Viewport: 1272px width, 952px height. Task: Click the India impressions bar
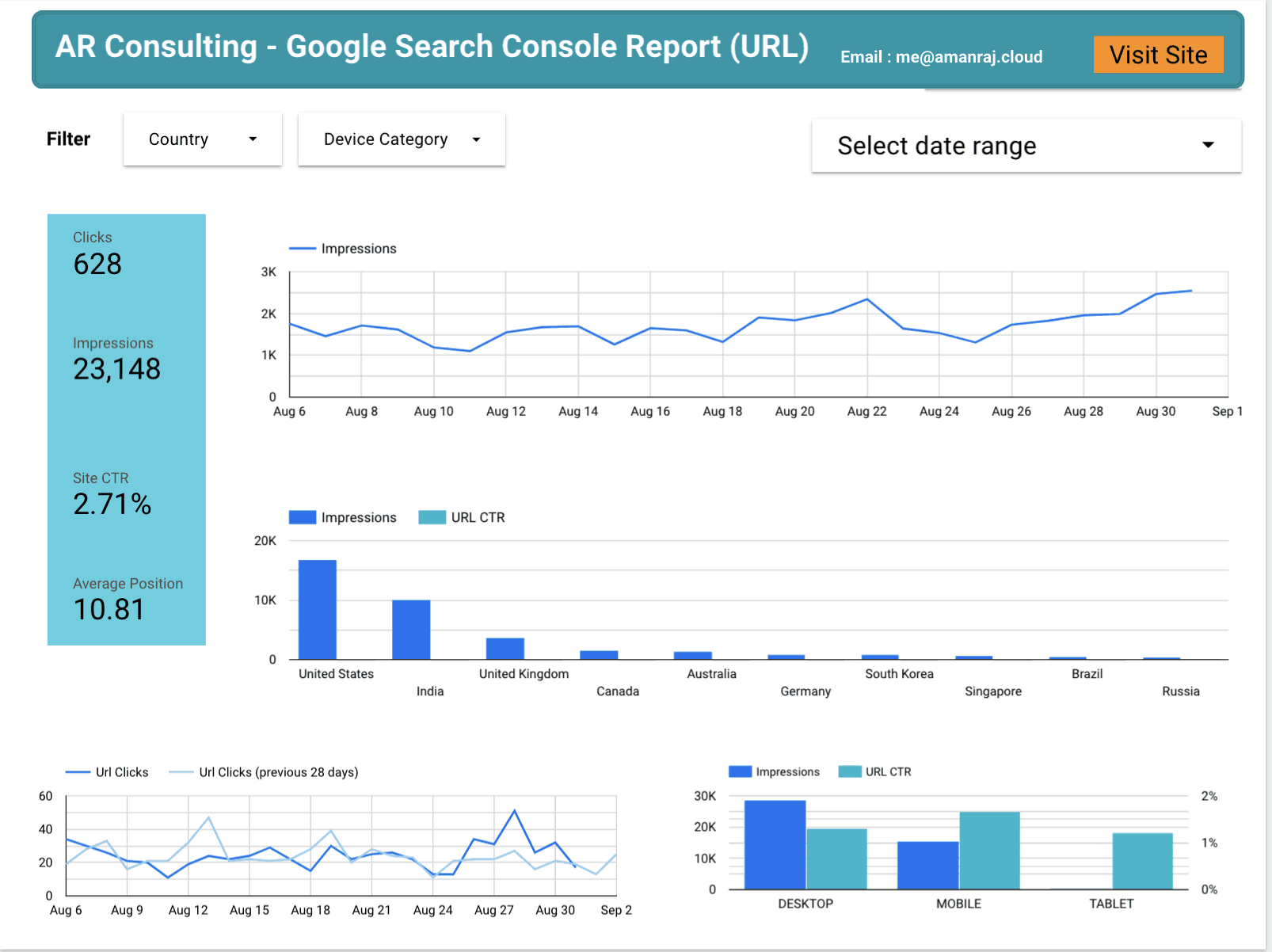[411, 630]
